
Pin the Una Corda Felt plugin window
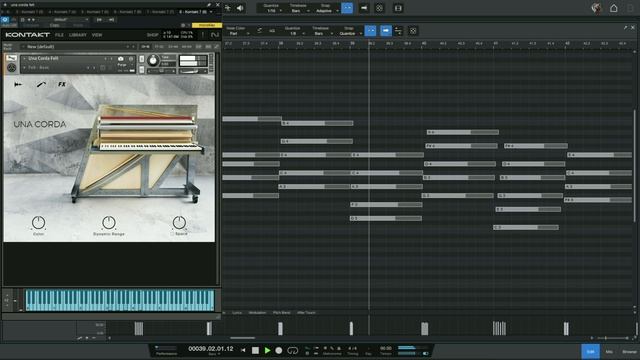point(209,4)
